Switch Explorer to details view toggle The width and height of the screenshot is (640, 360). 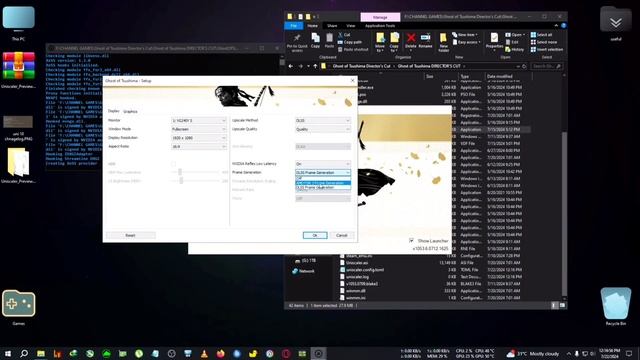point(554,305)
